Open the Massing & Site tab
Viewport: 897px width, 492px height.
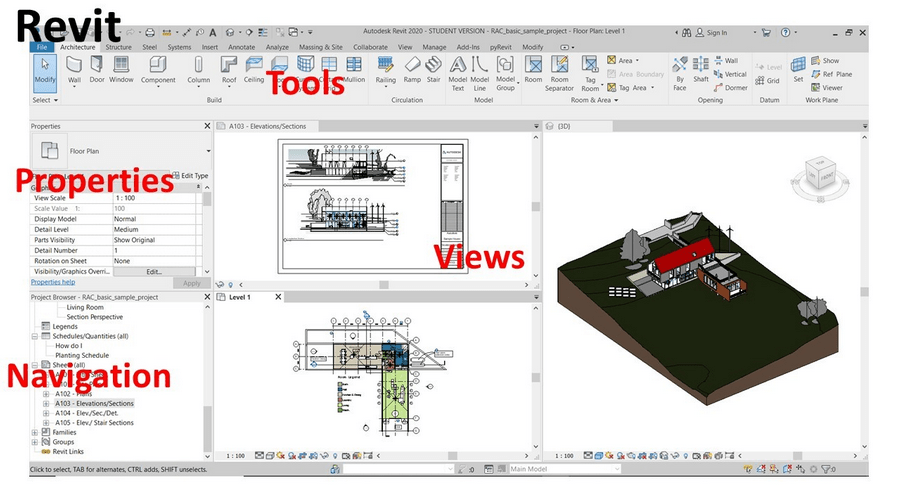pos(320,47)
